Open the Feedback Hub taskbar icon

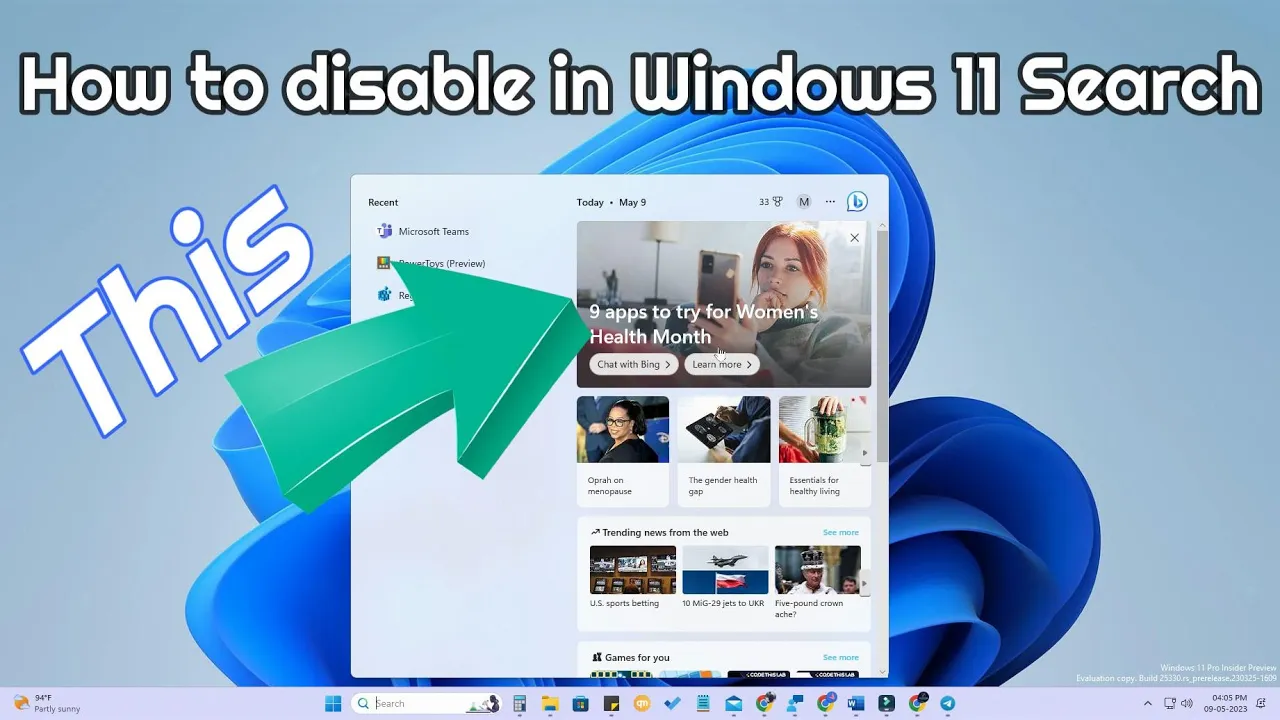794,703
